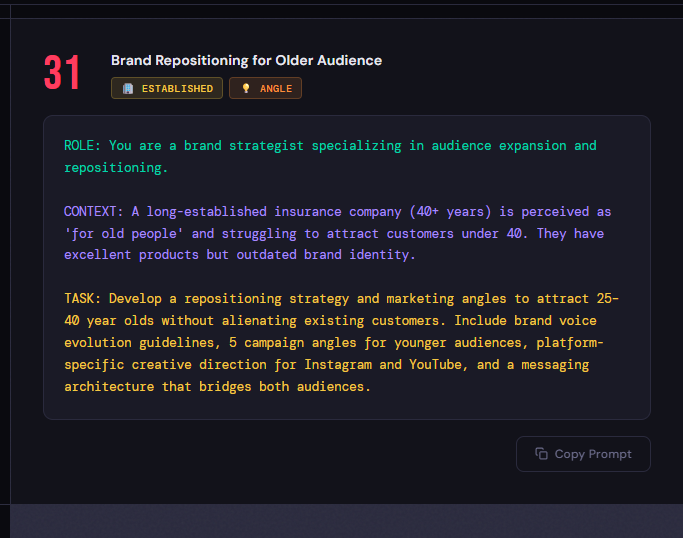This screenshot has height=538, width=683.
Task: Click the red prompt number 31
Action: [62, 74]
